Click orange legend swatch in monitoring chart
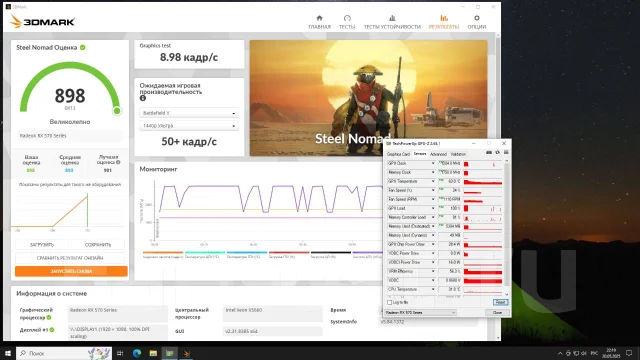Screen dimensions: 640x360 point(163,253)
